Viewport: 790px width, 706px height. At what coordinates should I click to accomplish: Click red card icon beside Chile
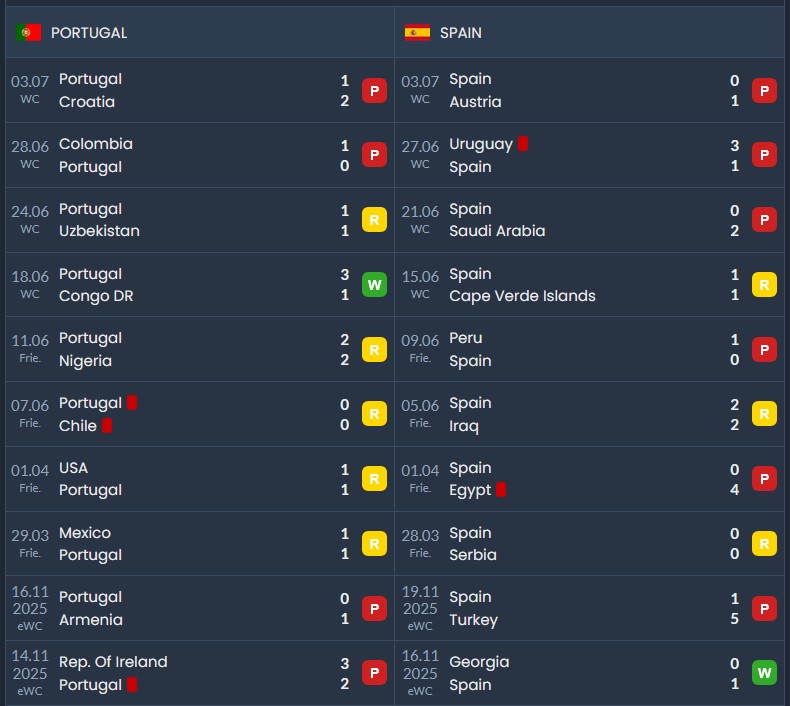(107, 426)
